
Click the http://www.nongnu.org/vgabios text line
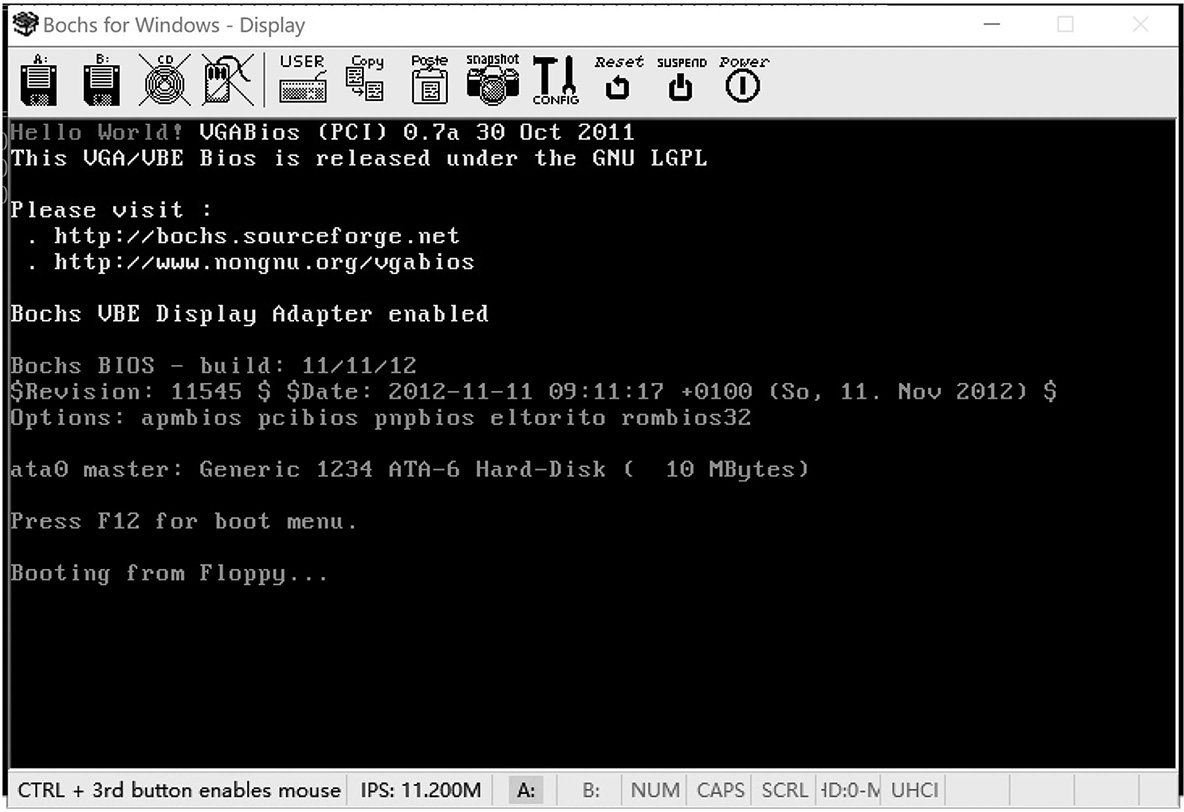[x=264, y=262]
